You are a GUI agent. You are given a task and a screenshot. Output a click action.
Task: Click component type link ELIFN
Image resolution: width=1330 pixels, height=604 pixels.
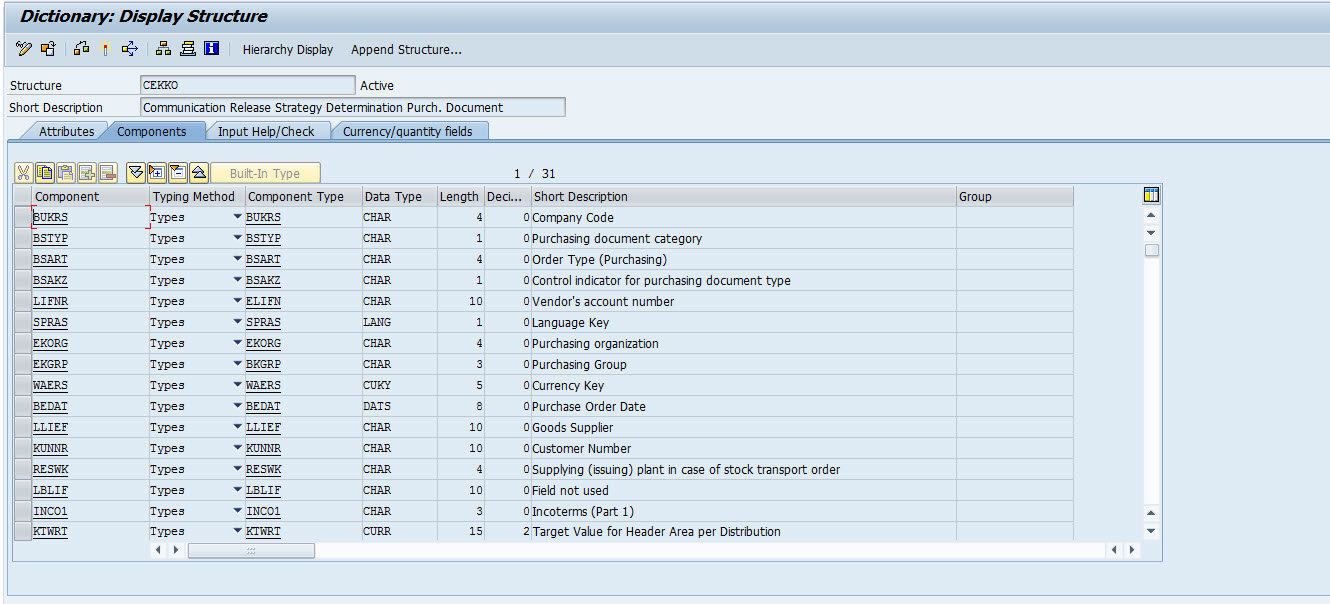(263, 301)
